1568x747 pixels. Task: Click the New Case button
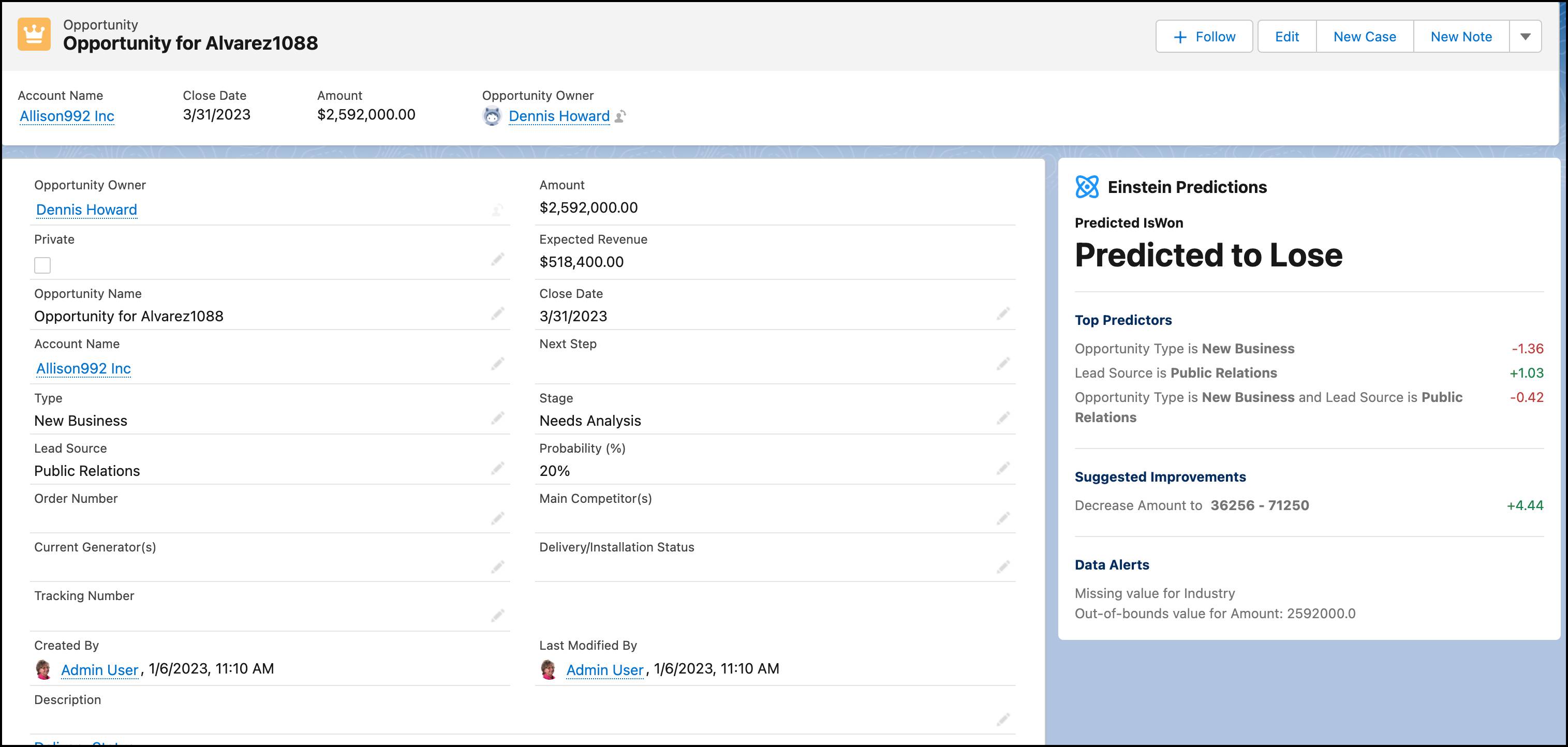coord(1365,36)
